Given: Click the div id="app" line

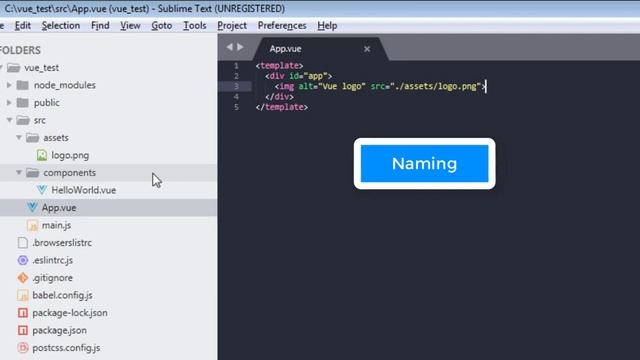Looking at the screenshot, I should [299, 76].
